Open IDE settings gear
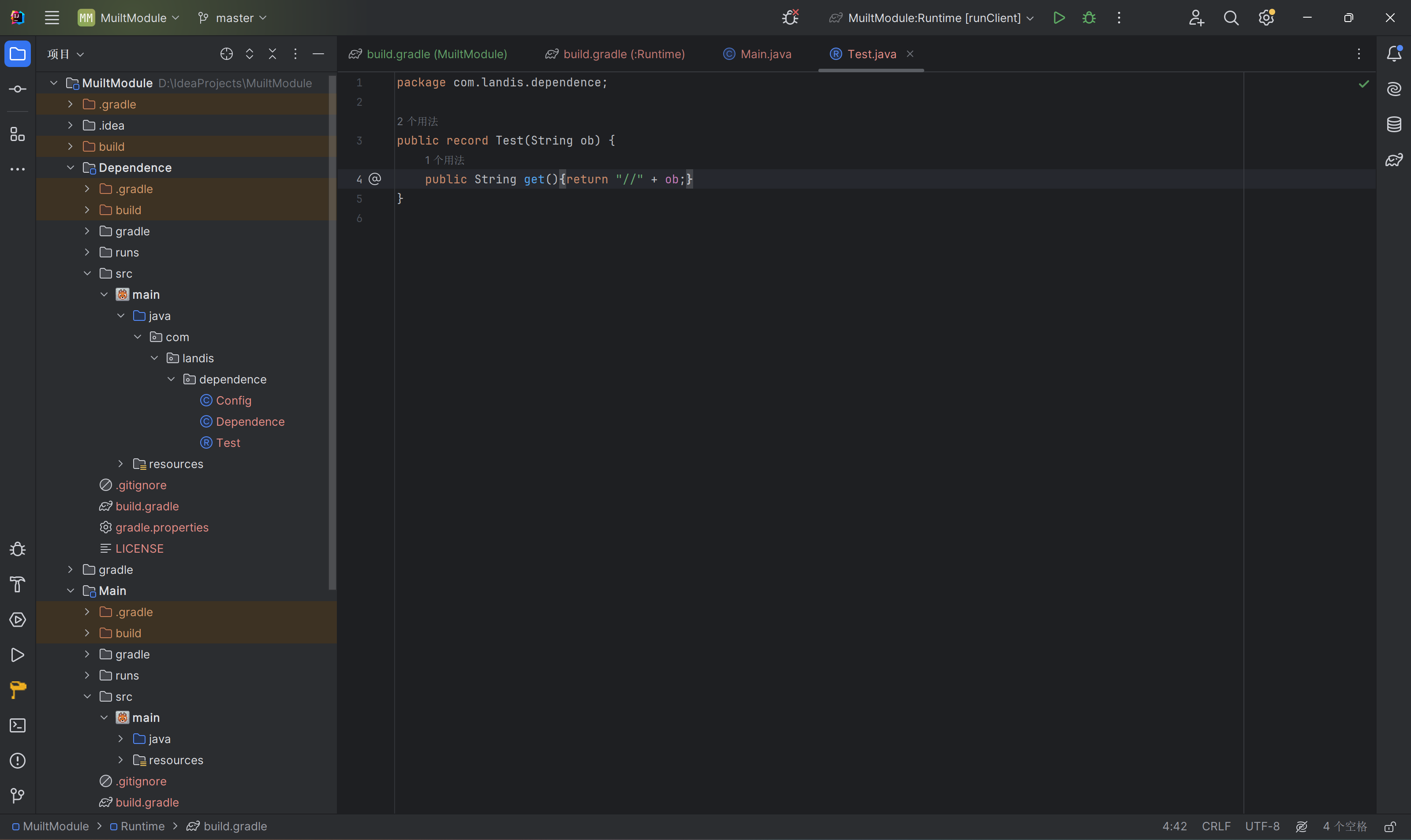The width and height of the screenshot is (1411, 840). coord(1267,18)
